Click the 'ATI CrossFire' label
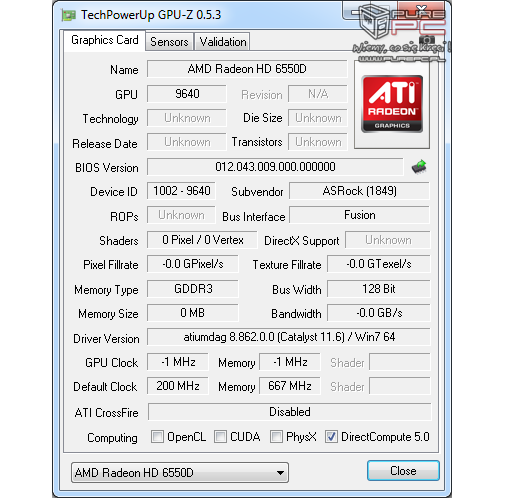 point(106,413)
